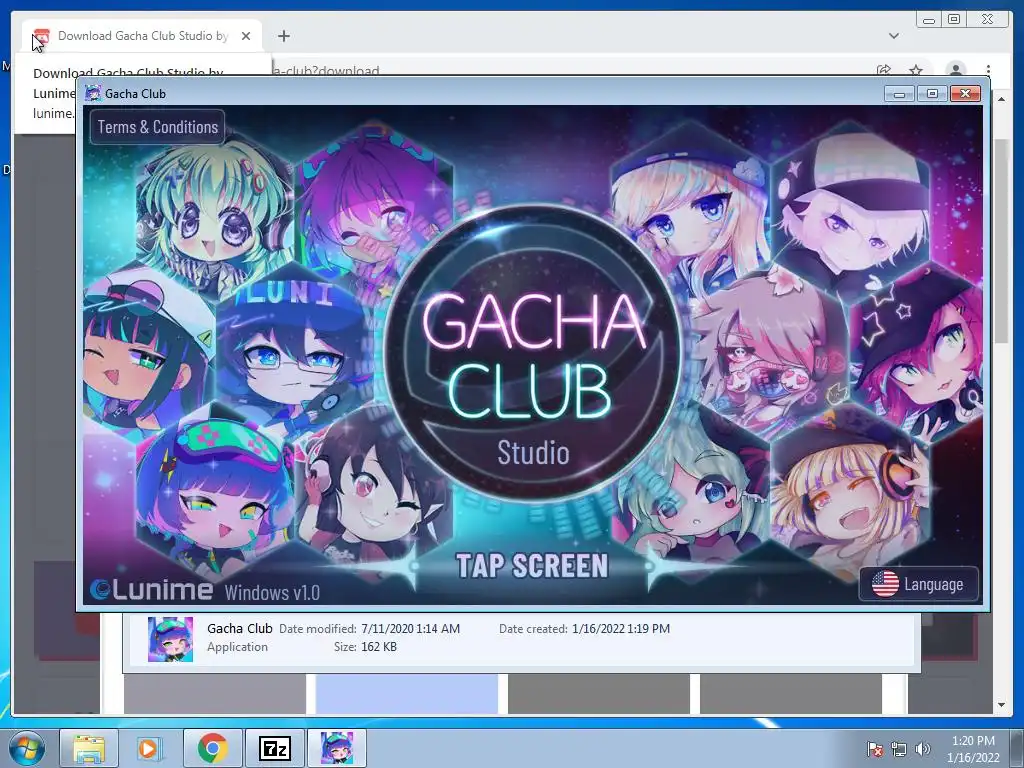Minimize the Gacha Club window
This screenshot has width=1024, height=768.
click(899, 94)
